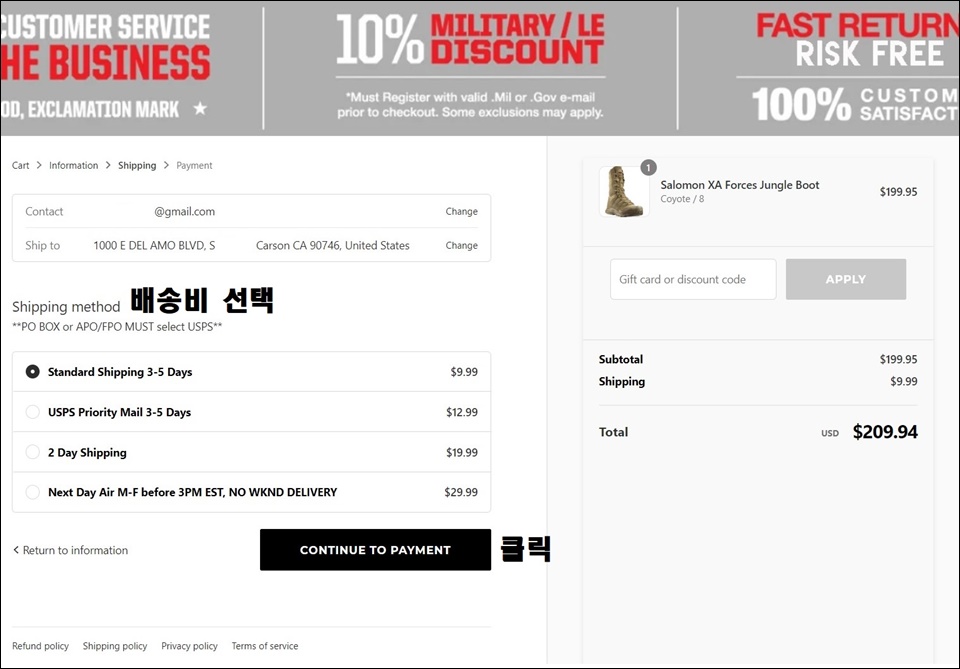
Task: Click the quantity badge on boot thumbnail
Action: tap(648, 167)
